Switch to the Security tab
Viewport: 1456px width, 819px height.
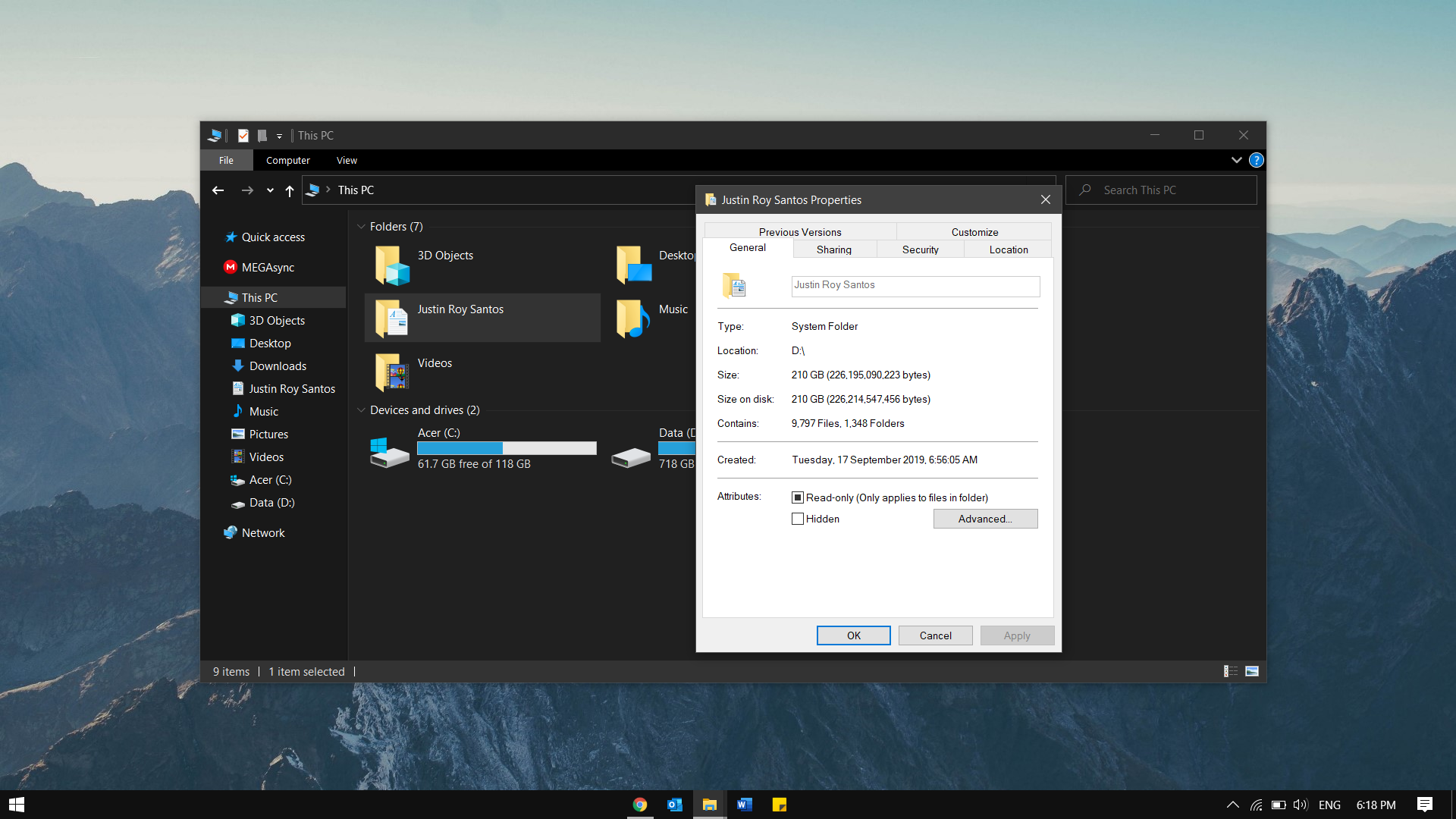point(920,249)
